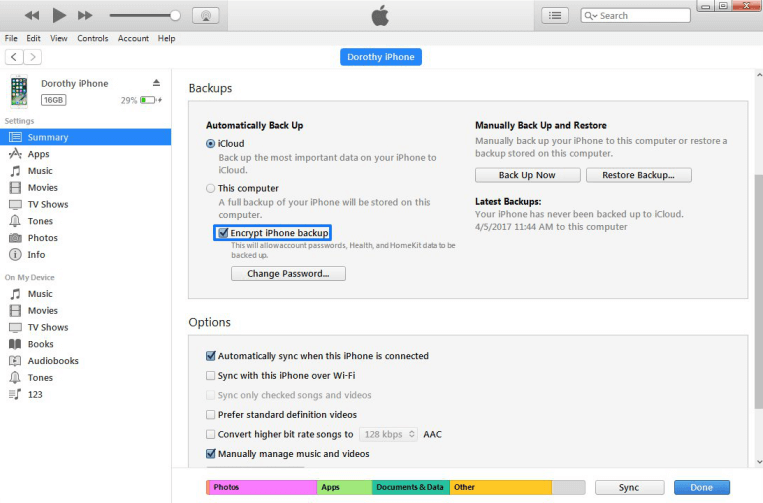
Task: Click the Photos storage bar segment
Action: tap(262, 487)
